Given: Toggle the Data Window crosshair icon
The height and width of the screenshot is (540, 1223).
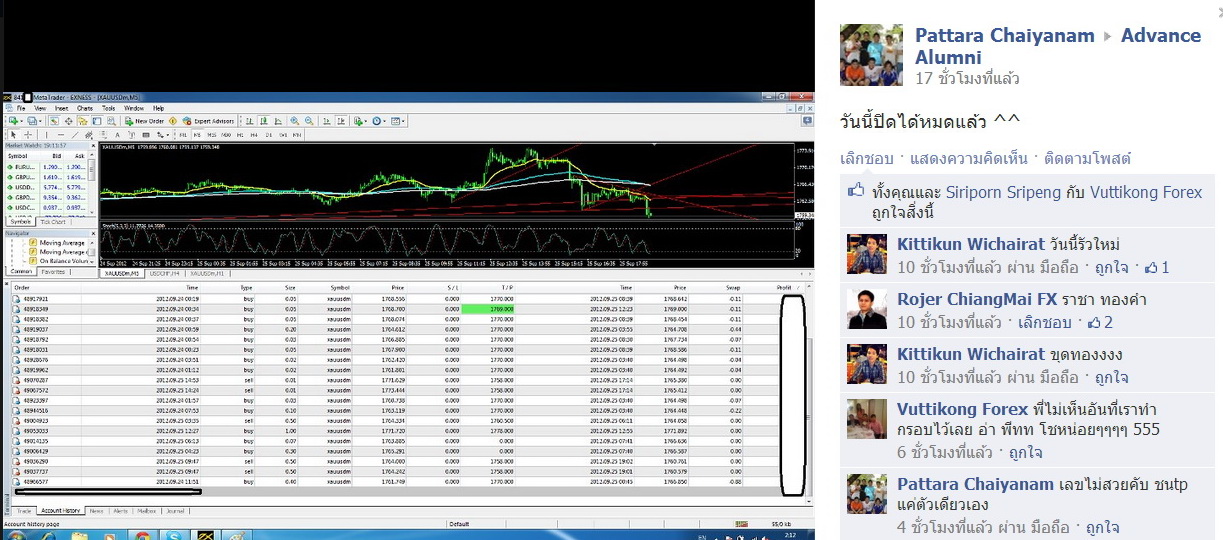Looking at the screenshot, I should coord(68,121).
